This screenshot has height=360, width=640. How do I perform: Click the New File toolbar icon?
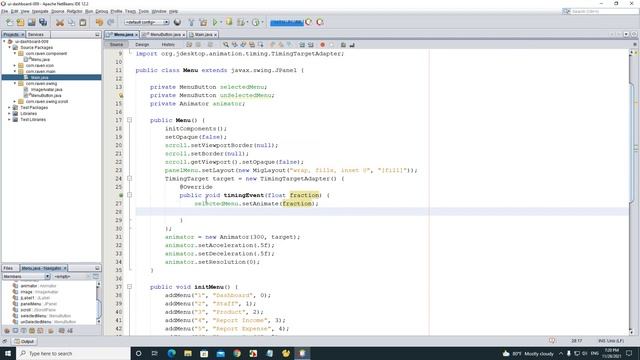(x=9, y=22)
